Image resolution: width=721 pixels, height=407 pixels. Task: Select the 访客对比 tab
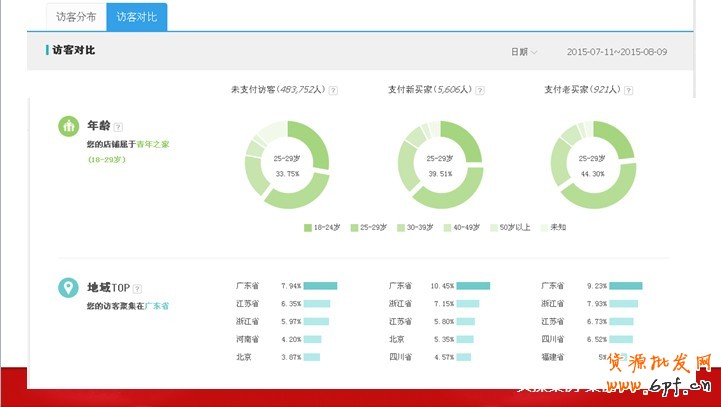136,16
